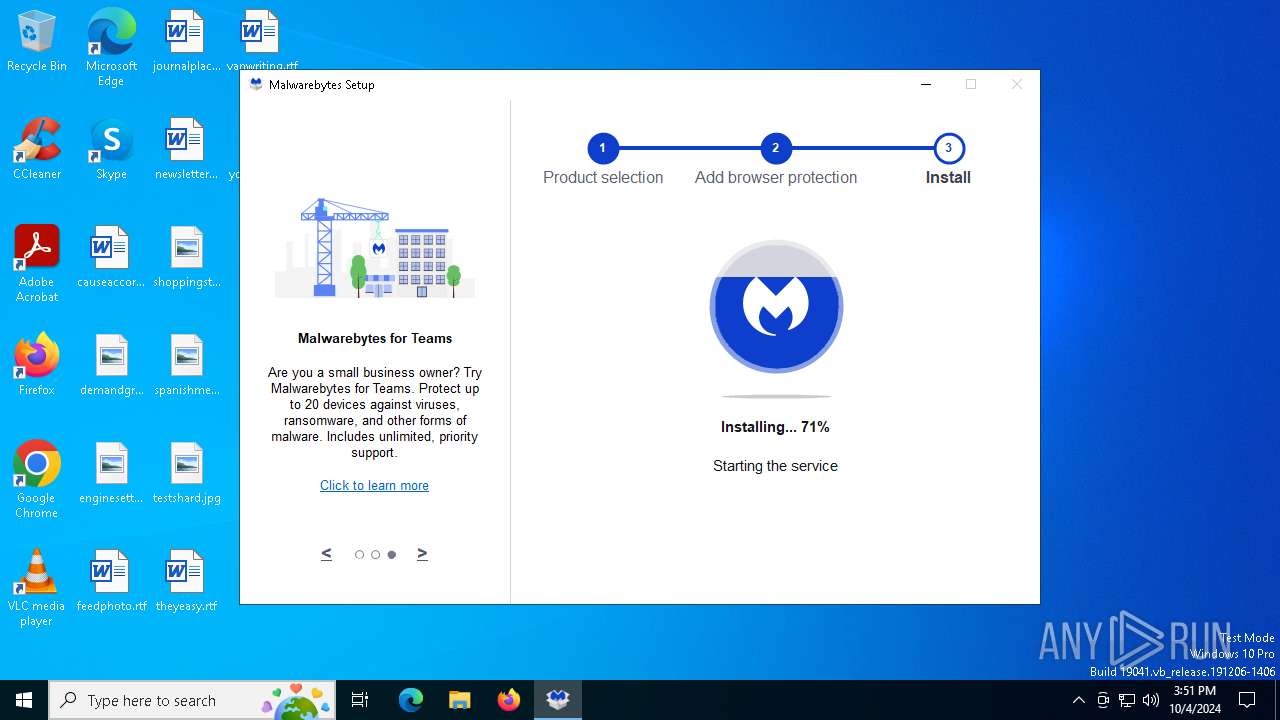The height and width of the screenshot is (720, 1280).
Task: Select the testshard.jpg file icon
Action: tap(186, 474)
